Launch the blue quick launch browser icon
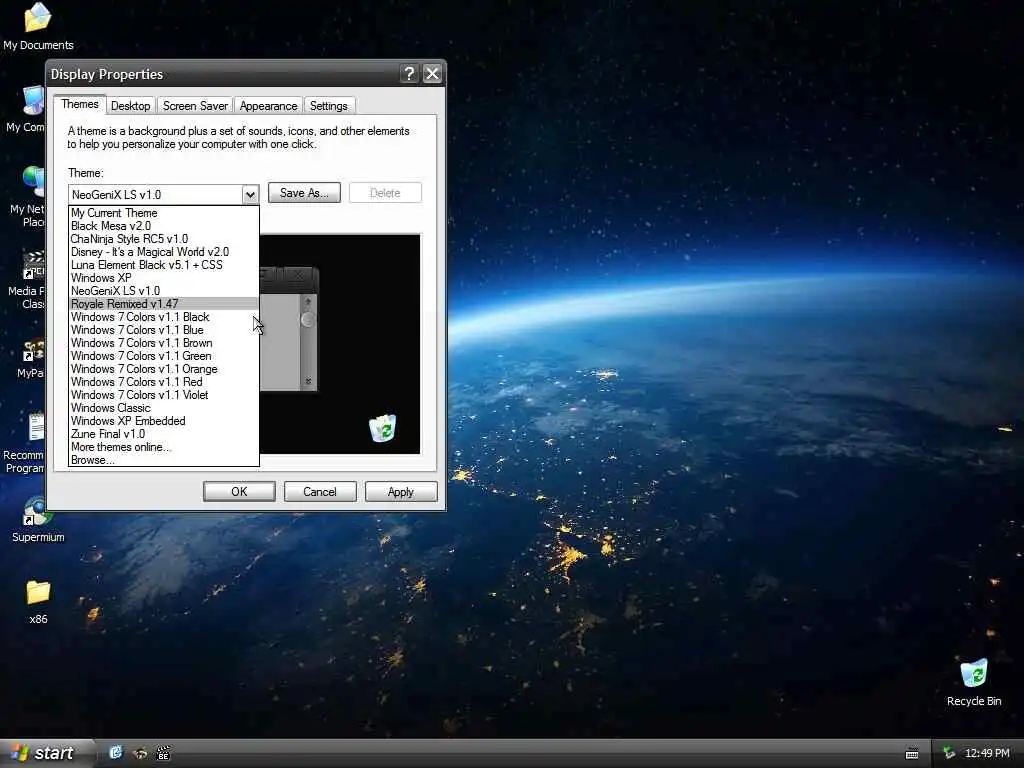Viewport: 1024px width, 768px height. coord(116,753)
